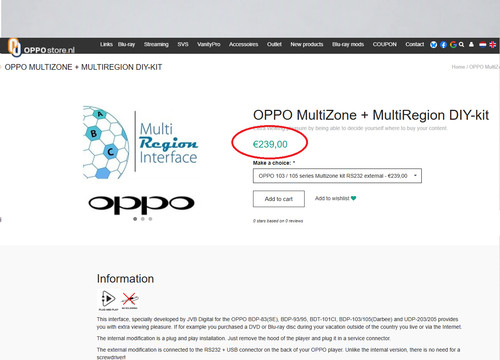Open the Accessoires menu item

(x=243, y=44)
